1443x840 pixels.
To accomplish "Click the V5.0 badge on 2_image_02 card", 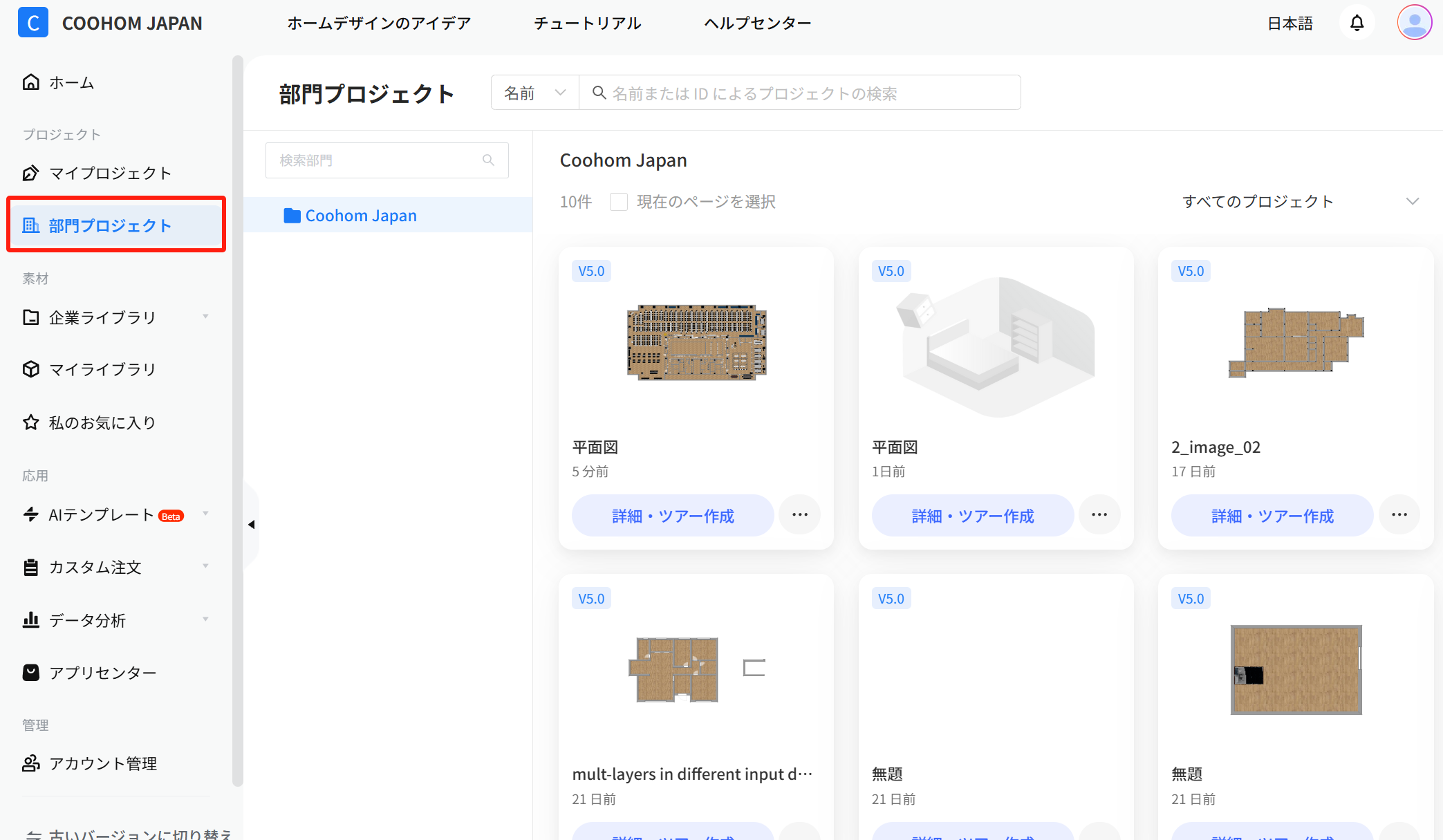I will coord(1191,271).
